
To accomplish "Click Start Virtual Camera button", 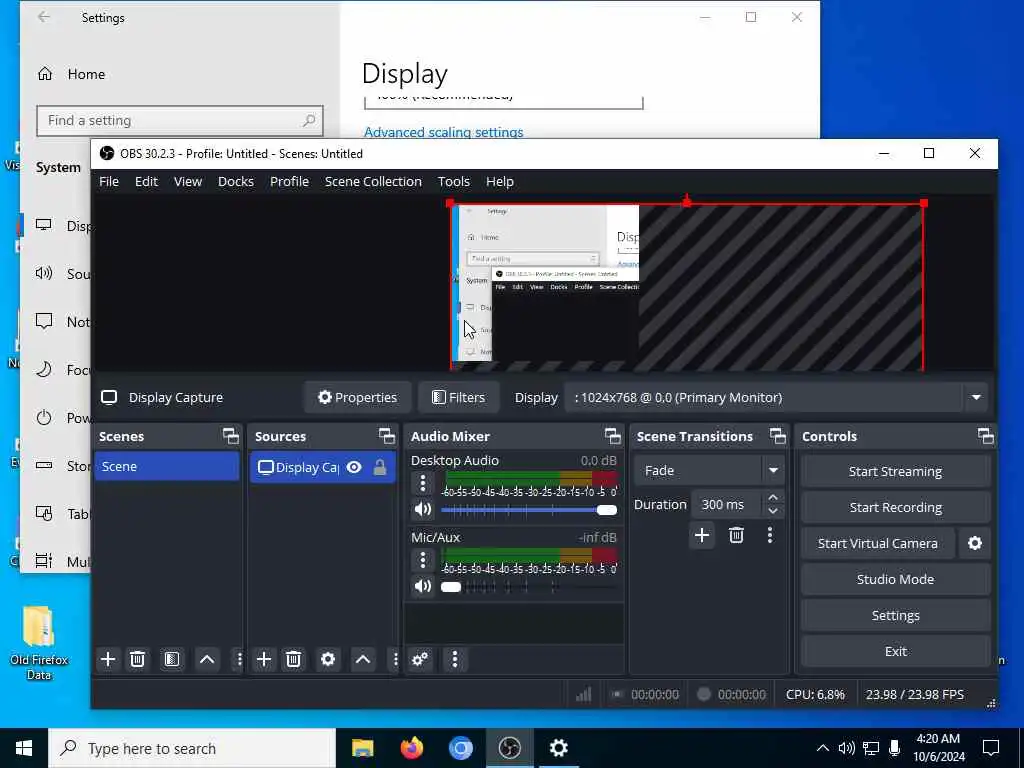I will point(878,543).
